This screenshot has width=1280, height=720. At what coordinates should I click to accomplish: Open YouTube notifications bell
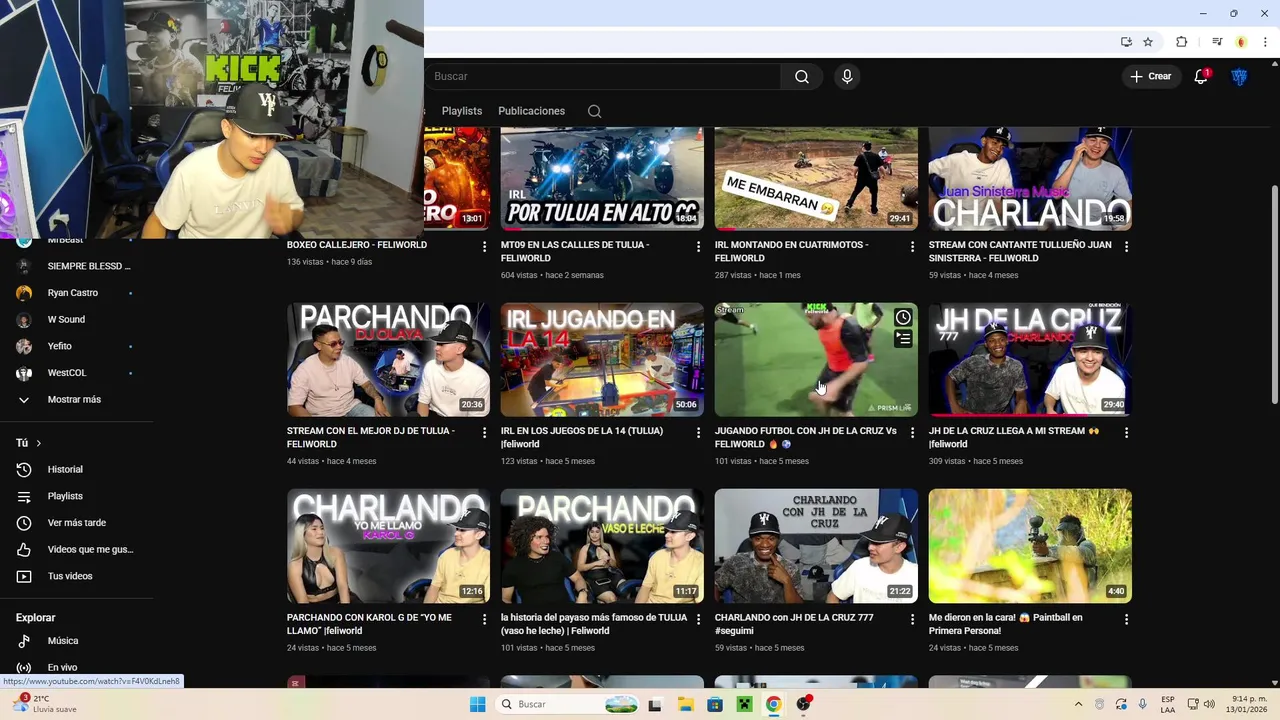pos(1201,77)
